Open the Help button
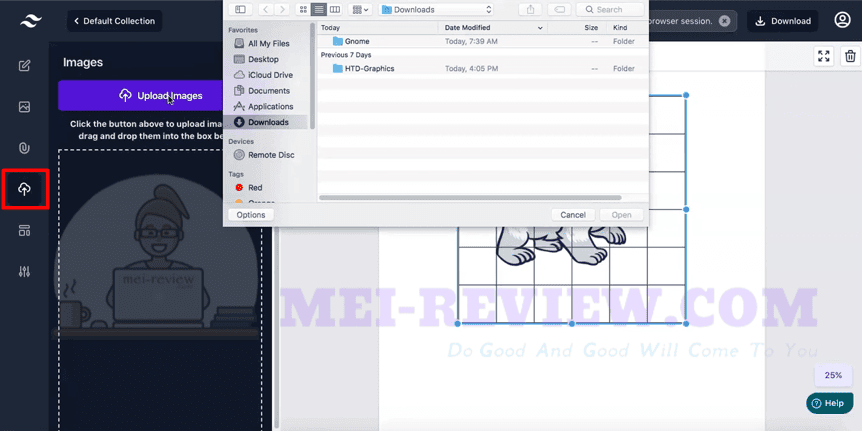Image resolution: width=862 pixels, height=431 pixels. coord(828,403)
